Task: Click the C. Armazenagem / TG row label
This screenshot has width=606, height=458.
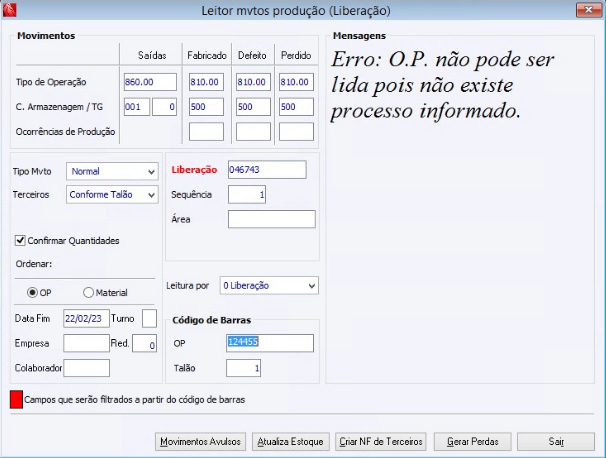Action: pyautogui.click(x=59, y=107)
